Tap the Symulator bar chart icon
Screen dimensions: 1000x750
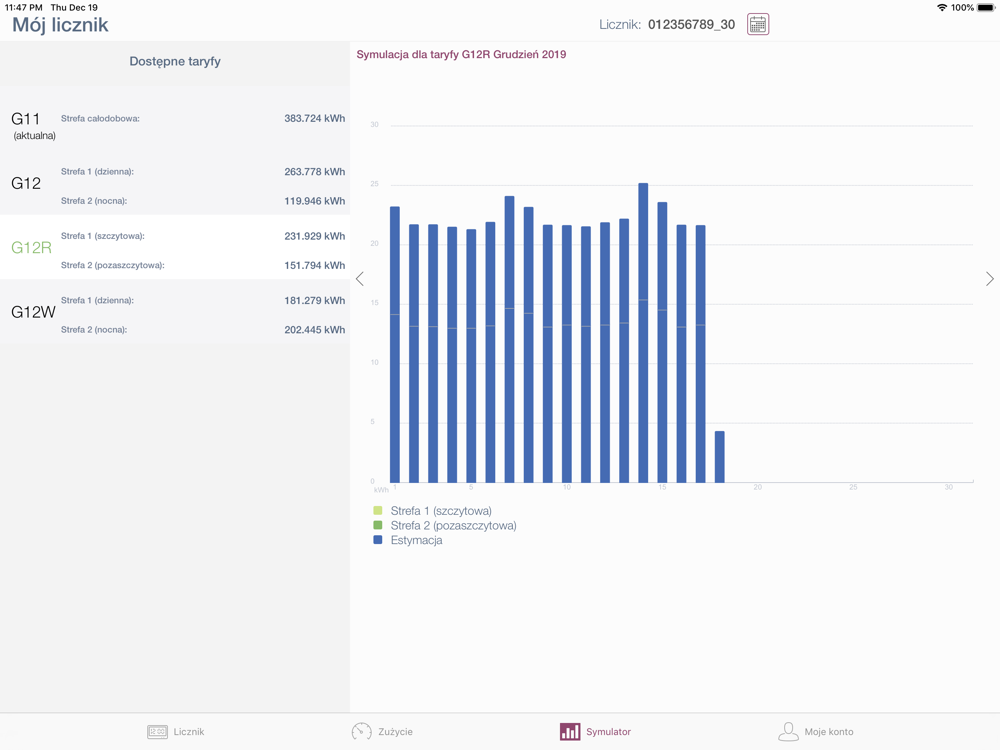pyautogui.click(x=570, y=732)
